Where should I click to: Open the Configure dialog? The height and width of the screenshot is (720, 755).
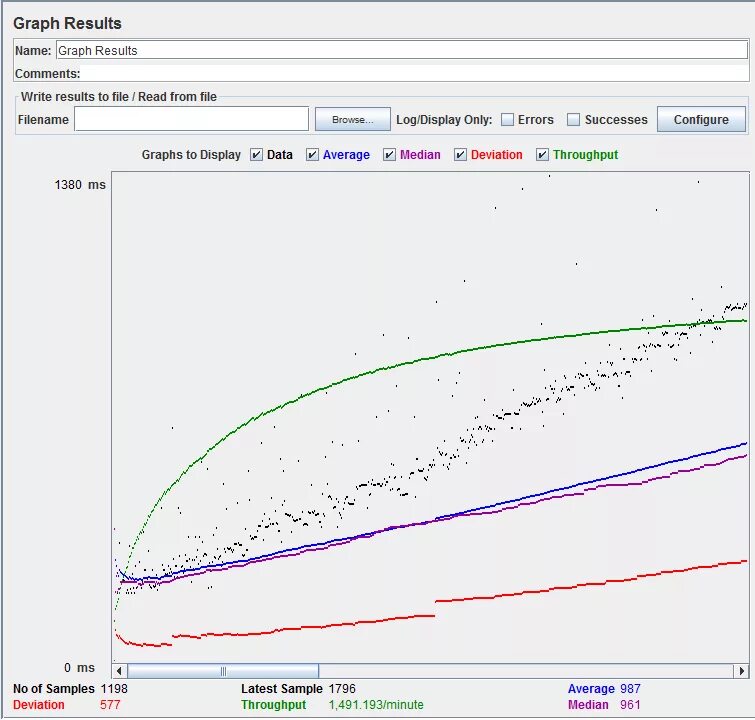(x=701, y=119)
